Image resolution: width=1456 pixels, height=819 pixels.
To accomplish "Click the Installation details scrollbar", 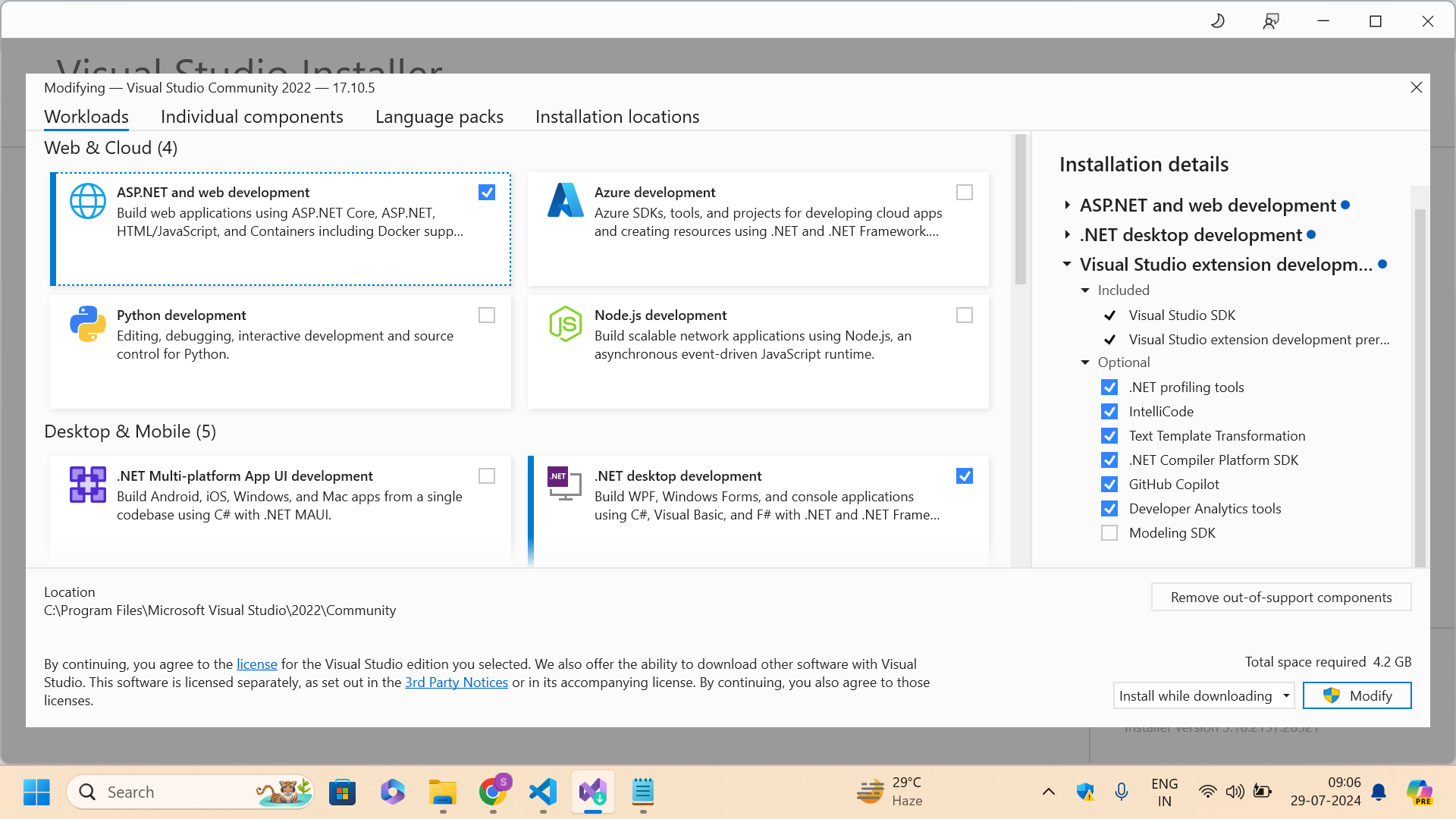I will pos(1420,387).
